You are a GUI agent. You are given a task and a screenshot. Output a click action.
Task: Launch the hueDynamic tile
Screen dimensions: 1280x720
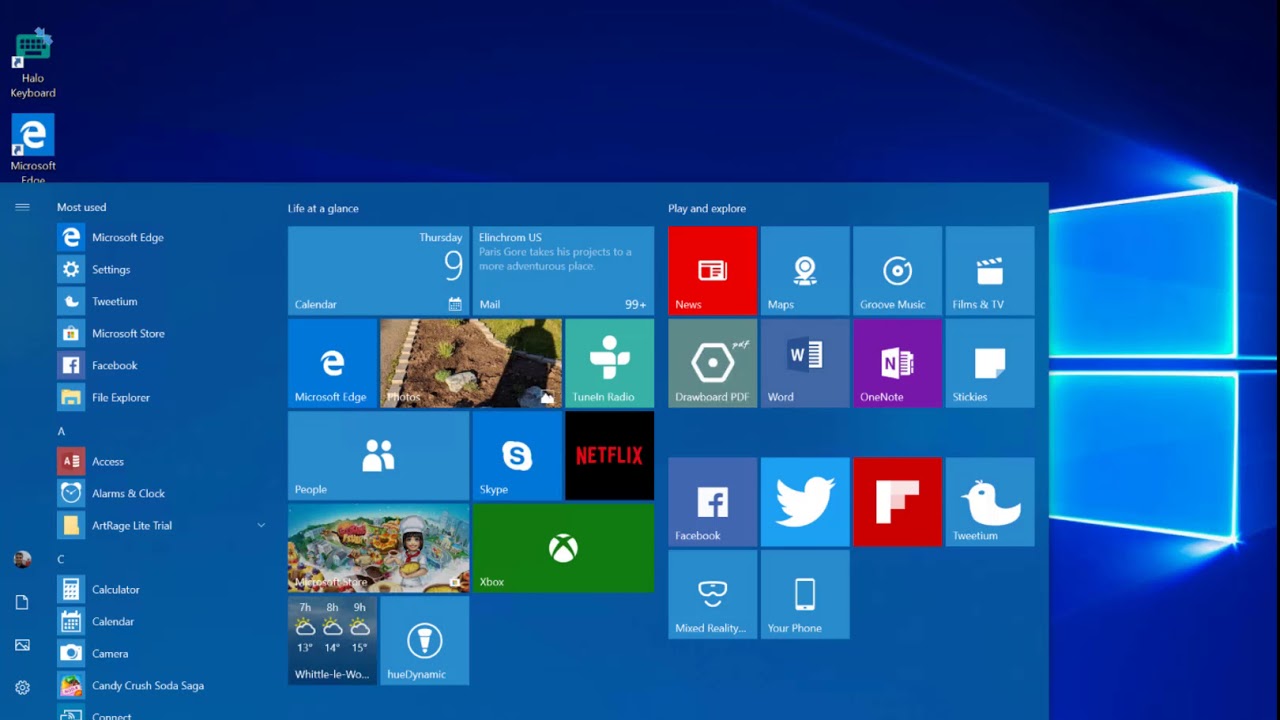click(x=424, y=640)
